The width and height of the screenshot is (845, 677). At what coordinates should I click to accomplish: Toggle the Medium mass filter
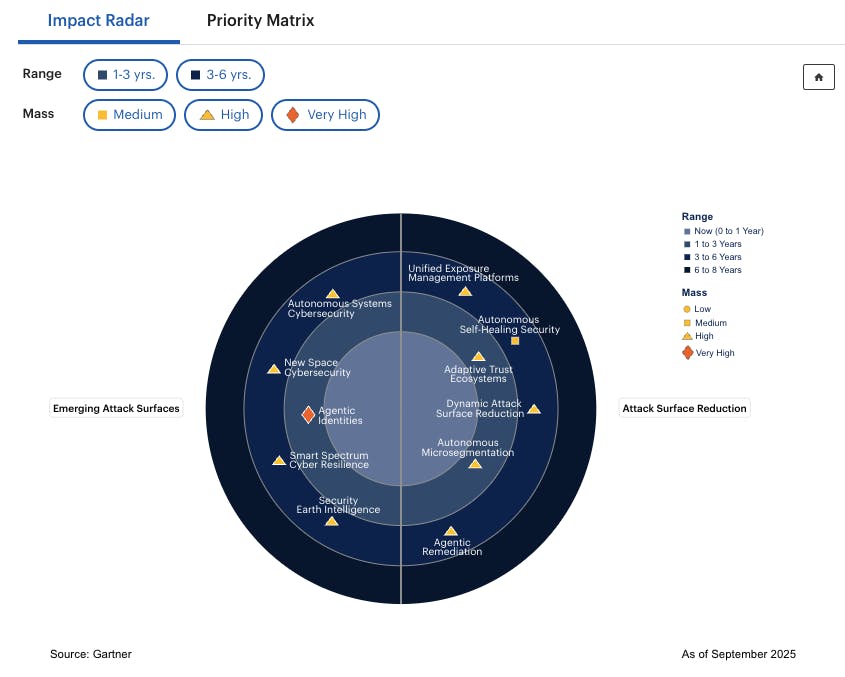coord(129,115)
